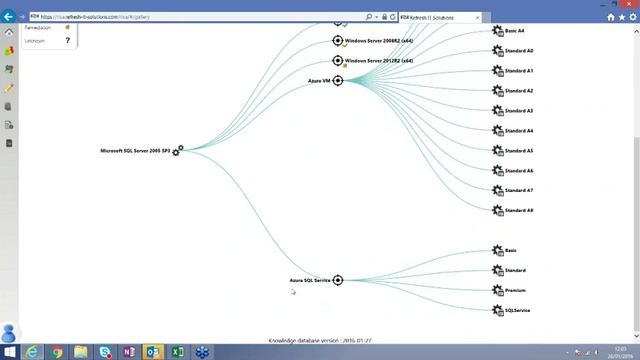
Task: Open the Standard A7 gear node
Action: (498, 190)
